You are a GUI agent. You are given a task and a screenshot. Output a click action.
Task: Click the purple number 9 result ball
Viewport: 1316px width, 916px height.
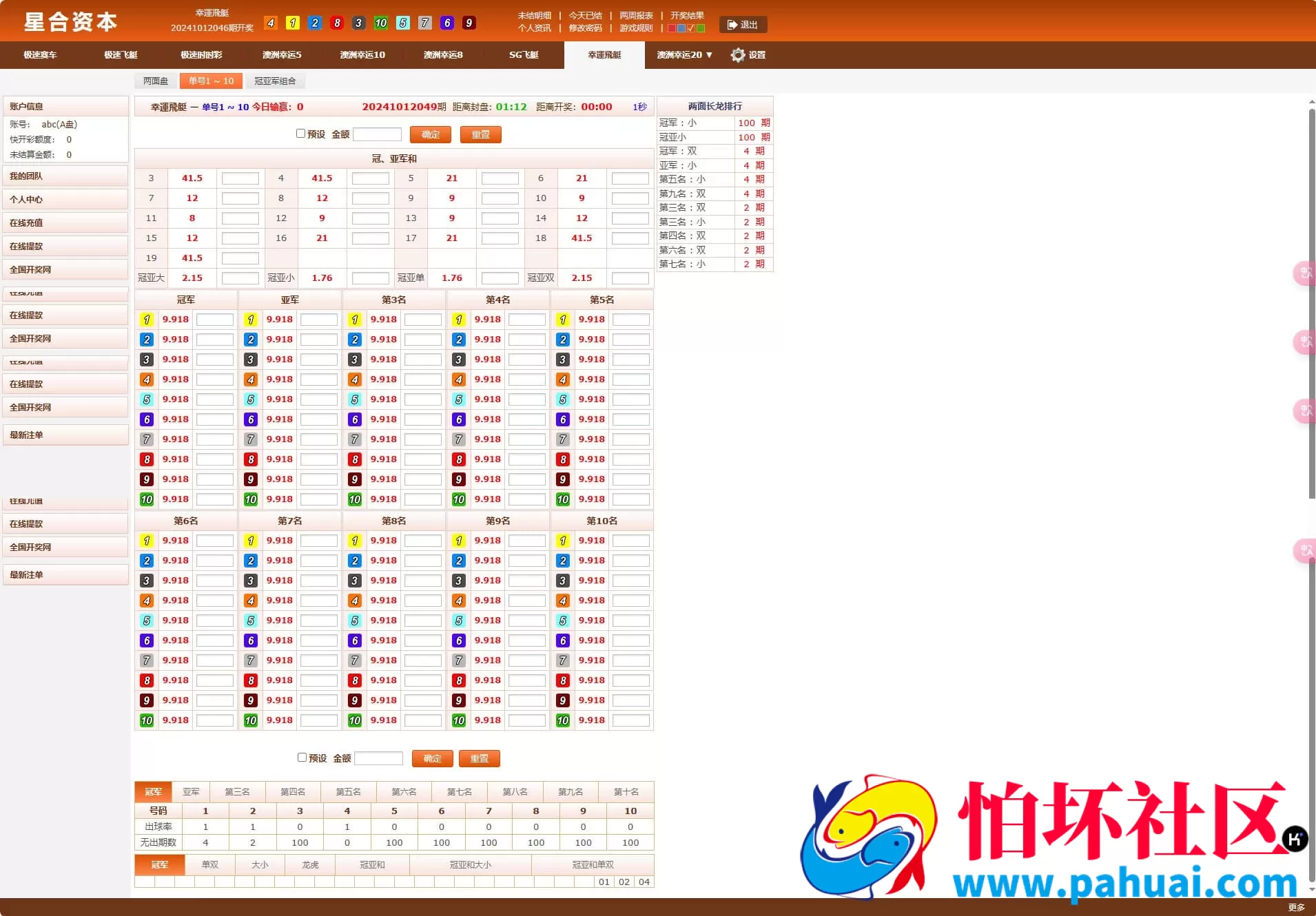[x=469, y=23]
